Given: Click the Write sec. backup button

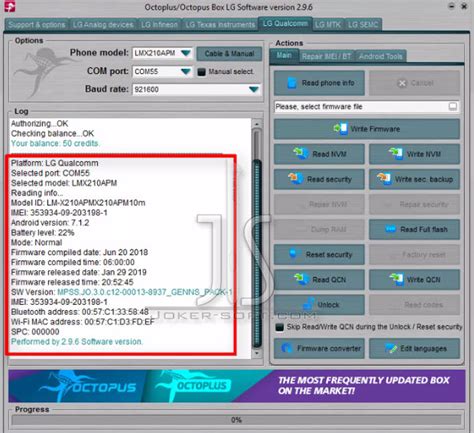Looking at the screenshot, I should coord(414,179).
